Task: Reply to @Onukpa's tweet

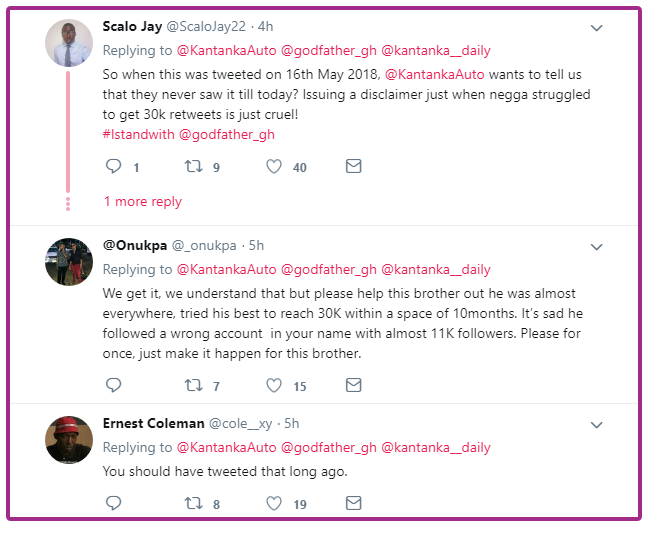Action: [x=112, y=385]
